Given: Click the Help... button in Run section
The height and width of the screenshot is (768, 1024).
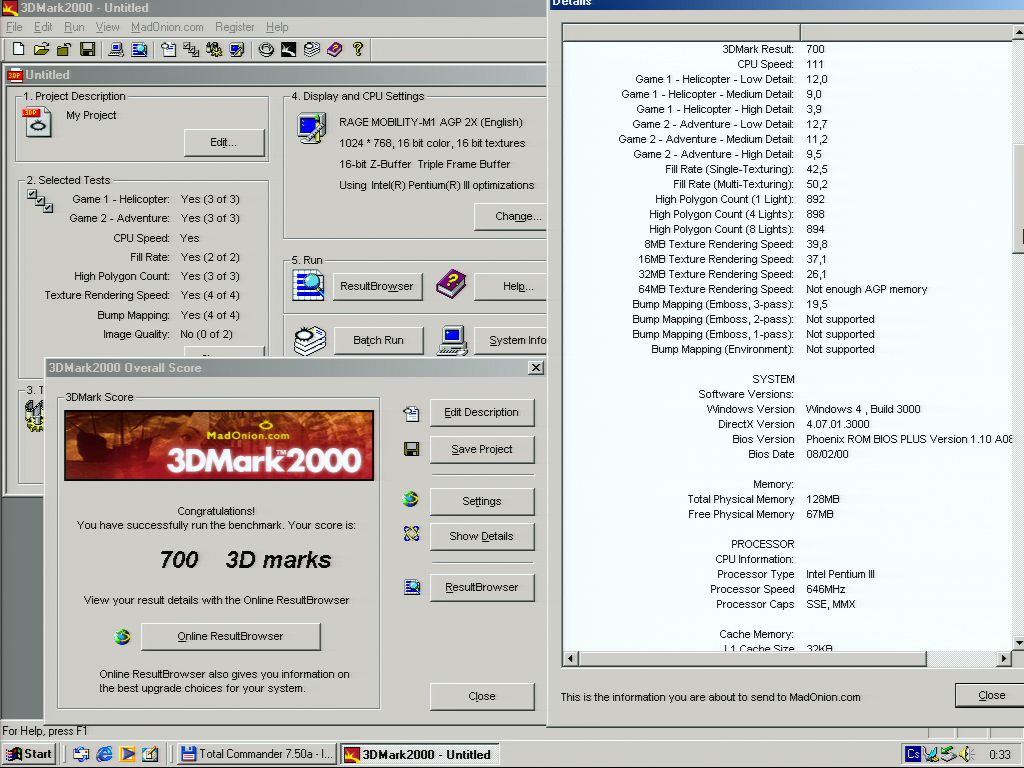Looking at the screenshot, I should point(511,286).
